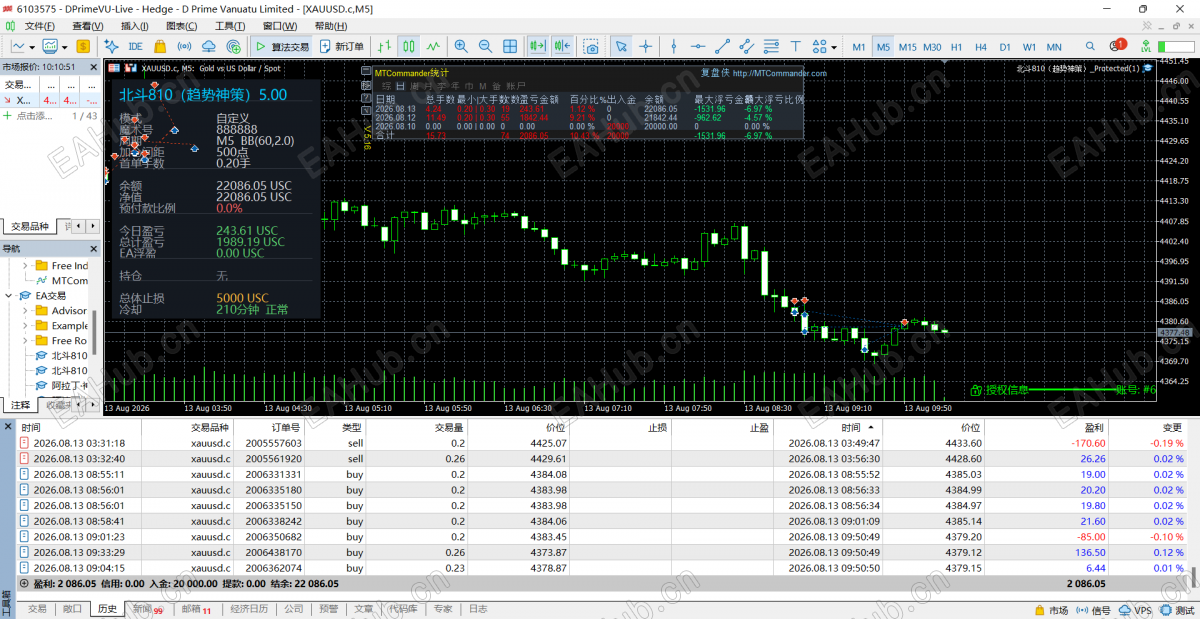Open the 经济日历 calendar tab
The width and height of the screenshot is (1200, 619).
pos(249,609)
